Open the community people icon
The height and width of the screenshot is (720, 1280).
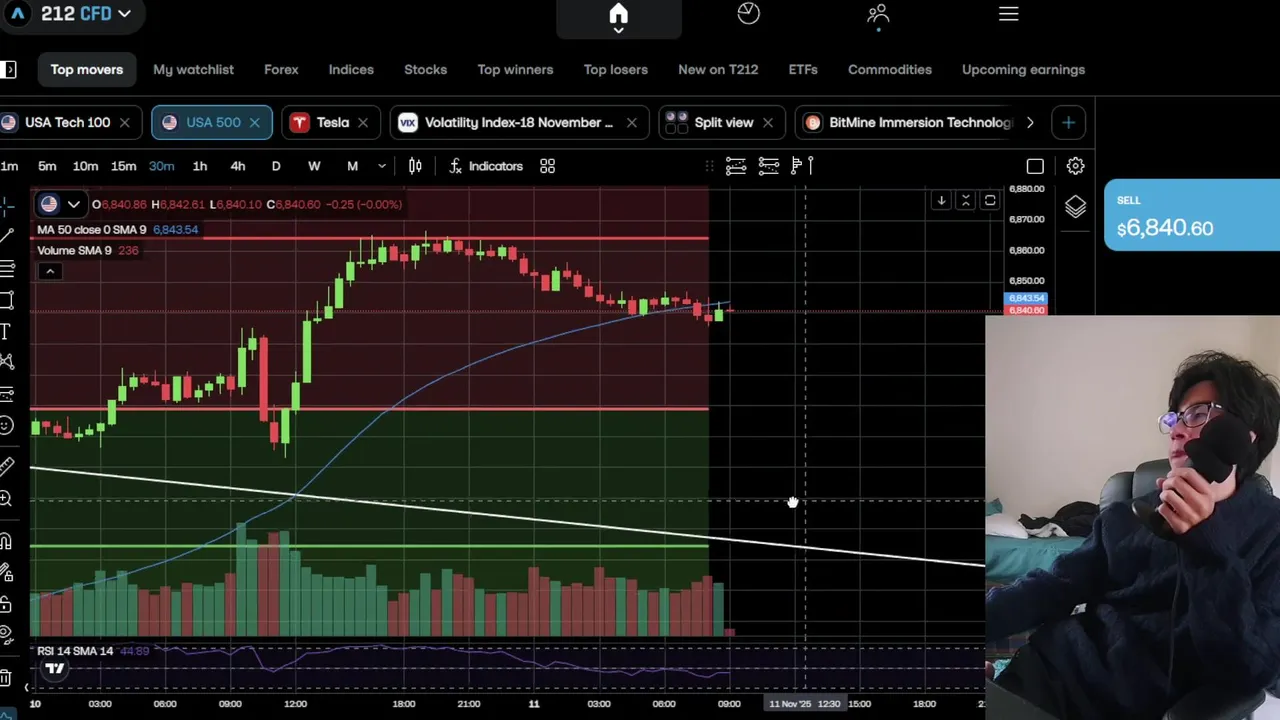coord(878,13)
